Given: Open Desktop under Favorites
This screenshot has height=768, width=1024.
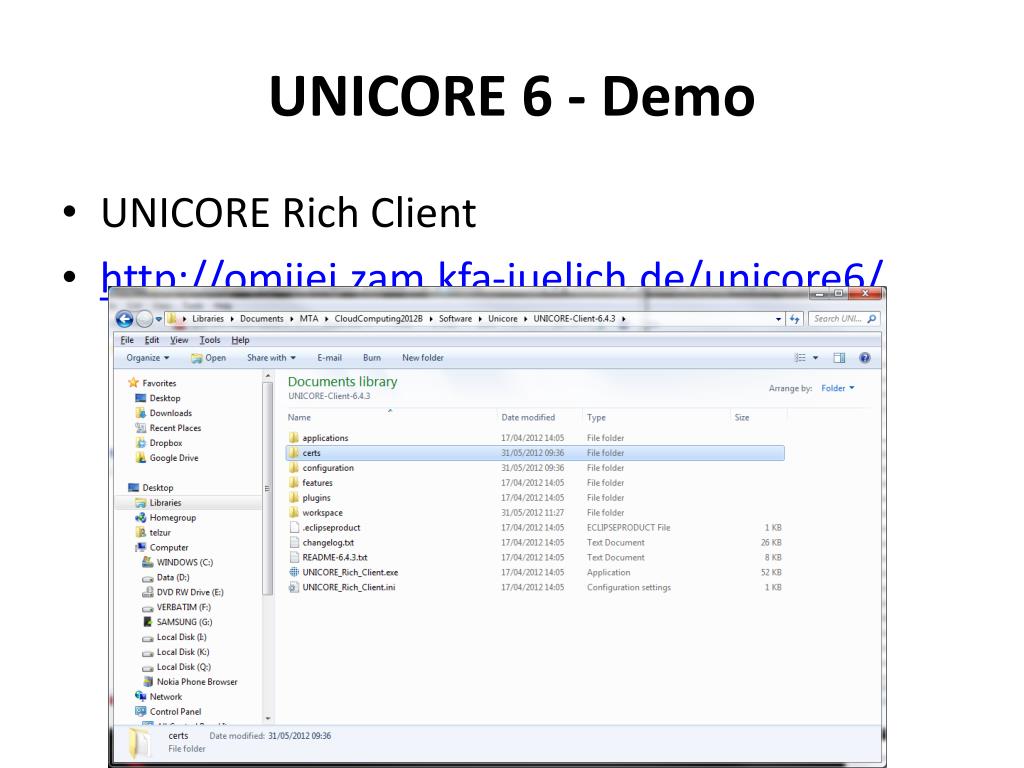Looking at the screenshot, I should [165, 398].
